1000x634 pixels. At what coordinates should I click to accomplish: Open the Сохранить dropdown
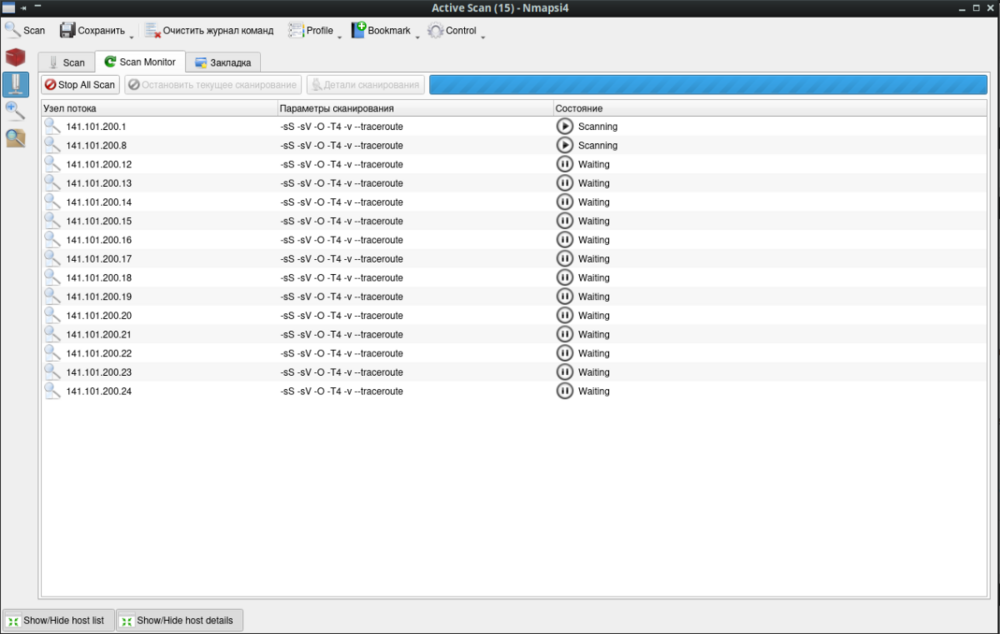[x=97, y=31]
